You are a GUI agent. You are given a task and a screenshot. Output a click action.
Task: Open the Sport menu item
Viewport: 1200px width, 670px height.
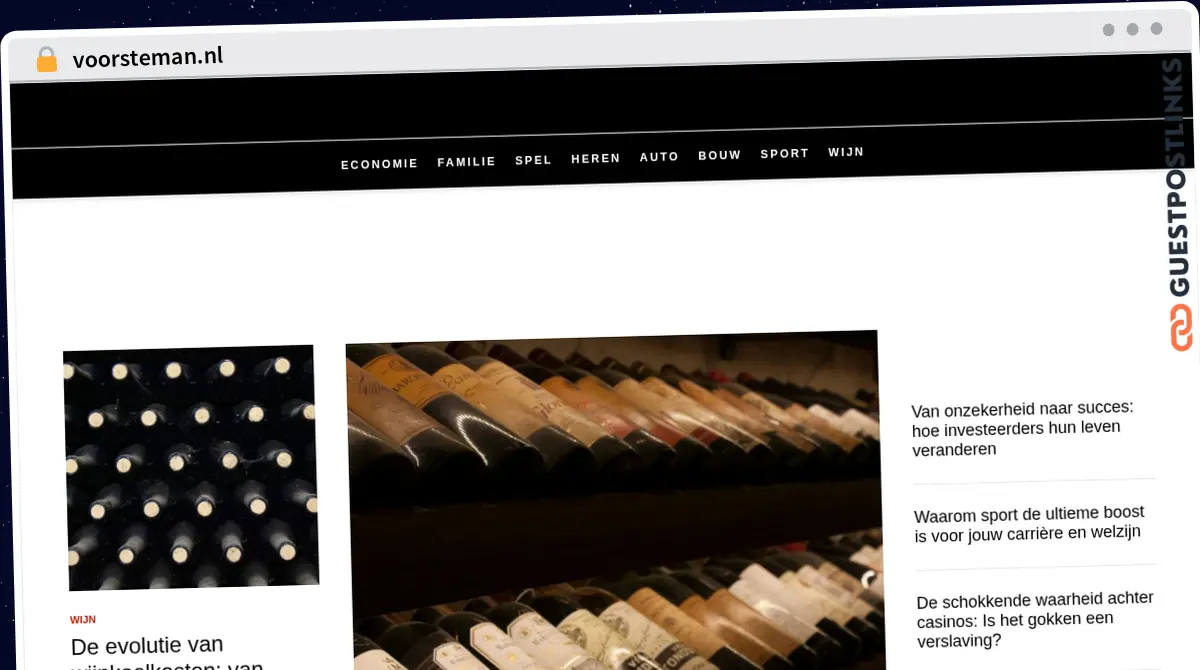[x=785, y=154]
